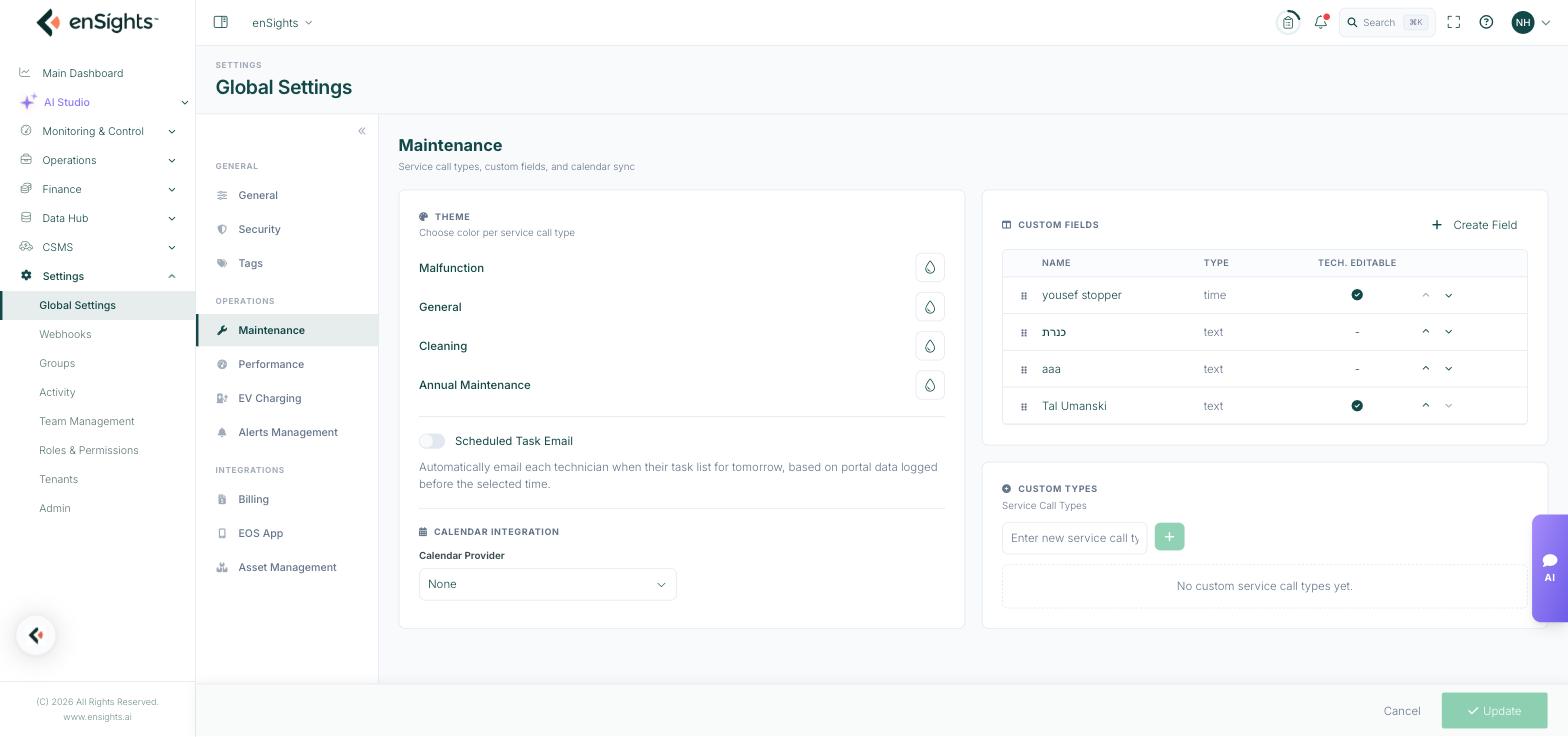Move Tal Umanski field up
The width and height of the screenshot is (1568, 737).
1426,406
